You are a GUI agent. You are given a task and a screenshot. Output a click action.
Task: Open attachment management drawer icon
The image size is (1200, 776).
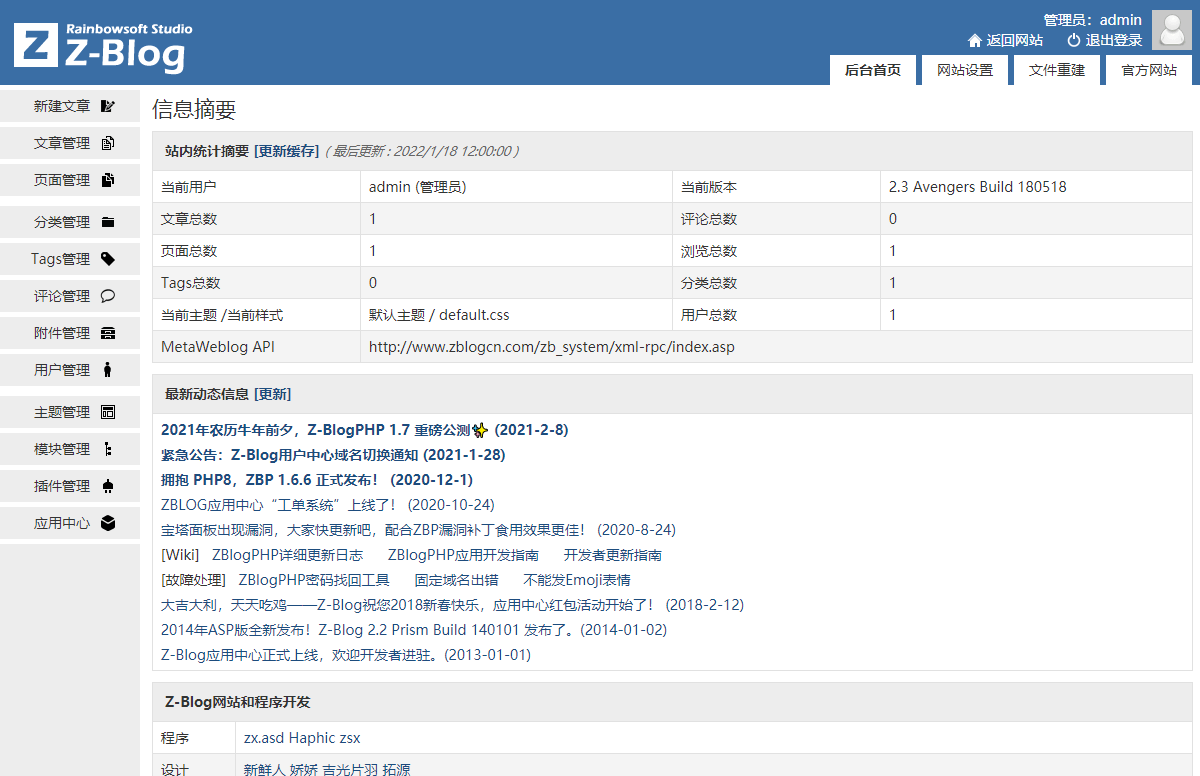[108, 333]
